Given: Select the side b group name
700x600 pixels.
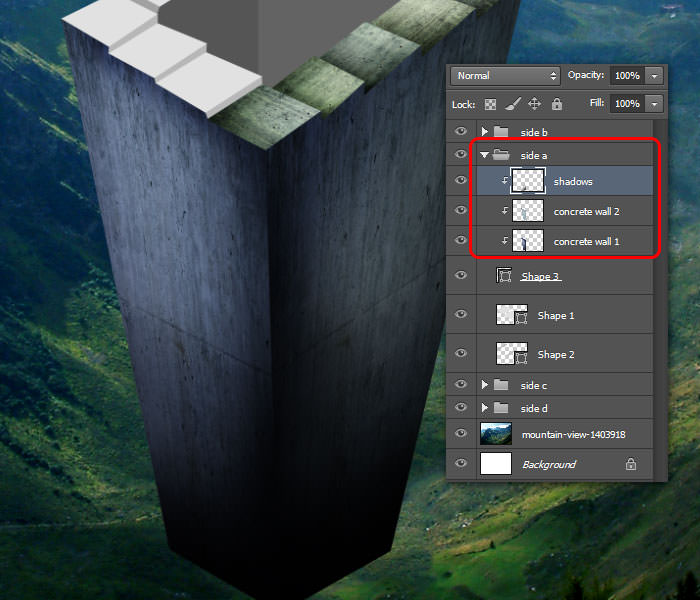Looking at the screenshot, I should pyautogui.click(x=534, y=132).
